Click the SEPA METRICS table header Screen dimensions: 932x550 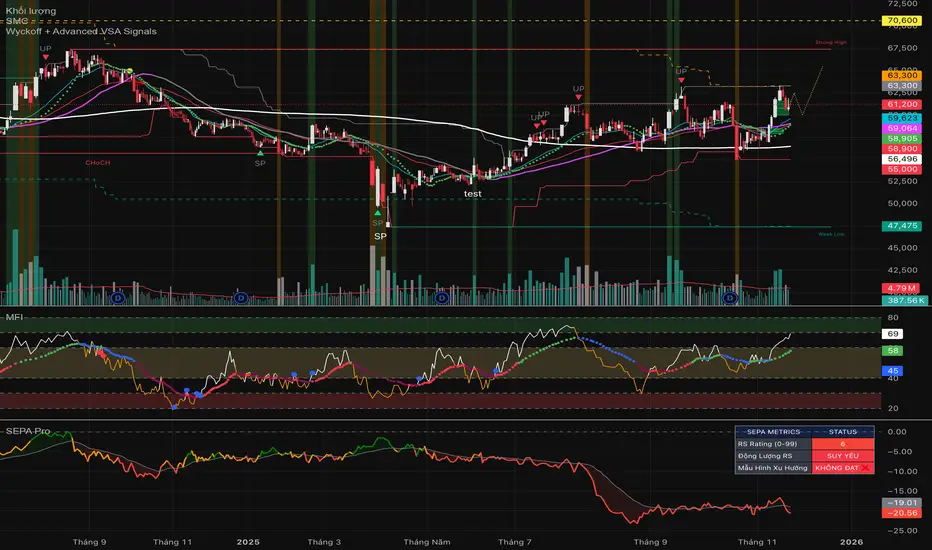pyautogui.click(x=773, y=432)
